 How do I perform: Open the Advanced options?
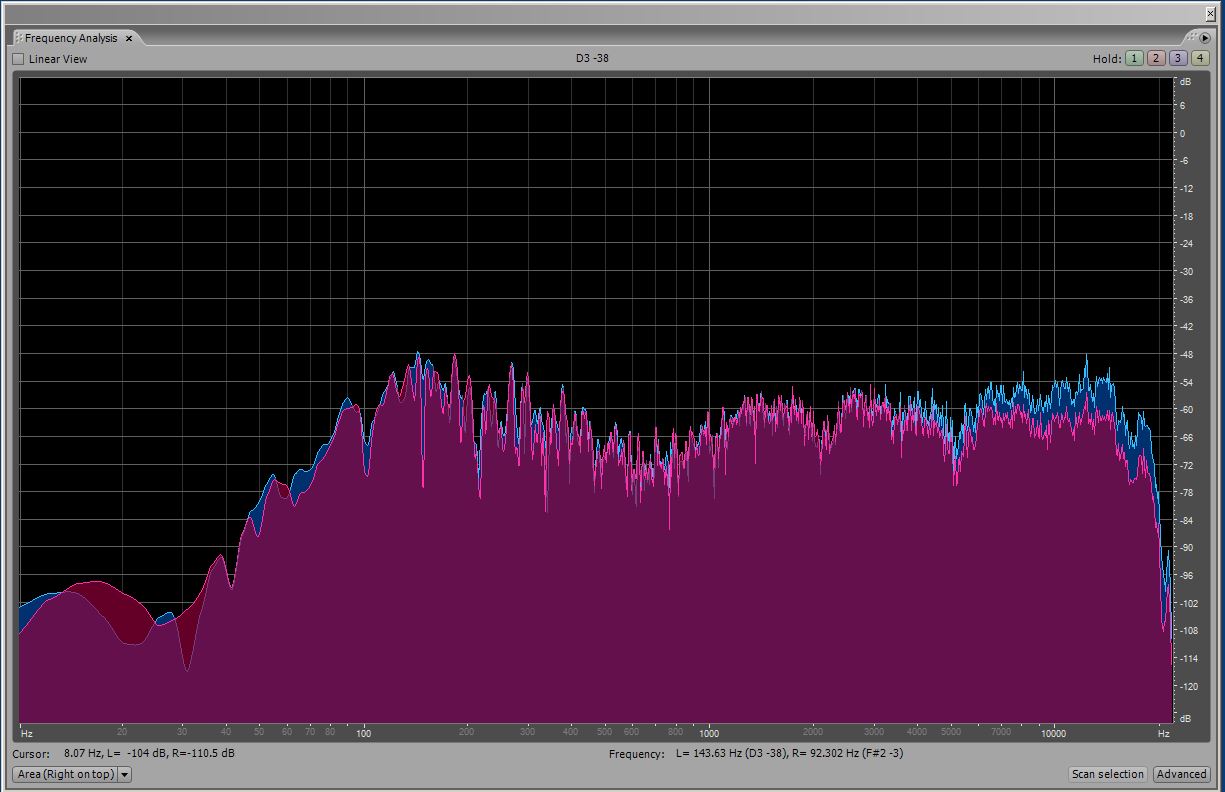[x=1181, y=774]
